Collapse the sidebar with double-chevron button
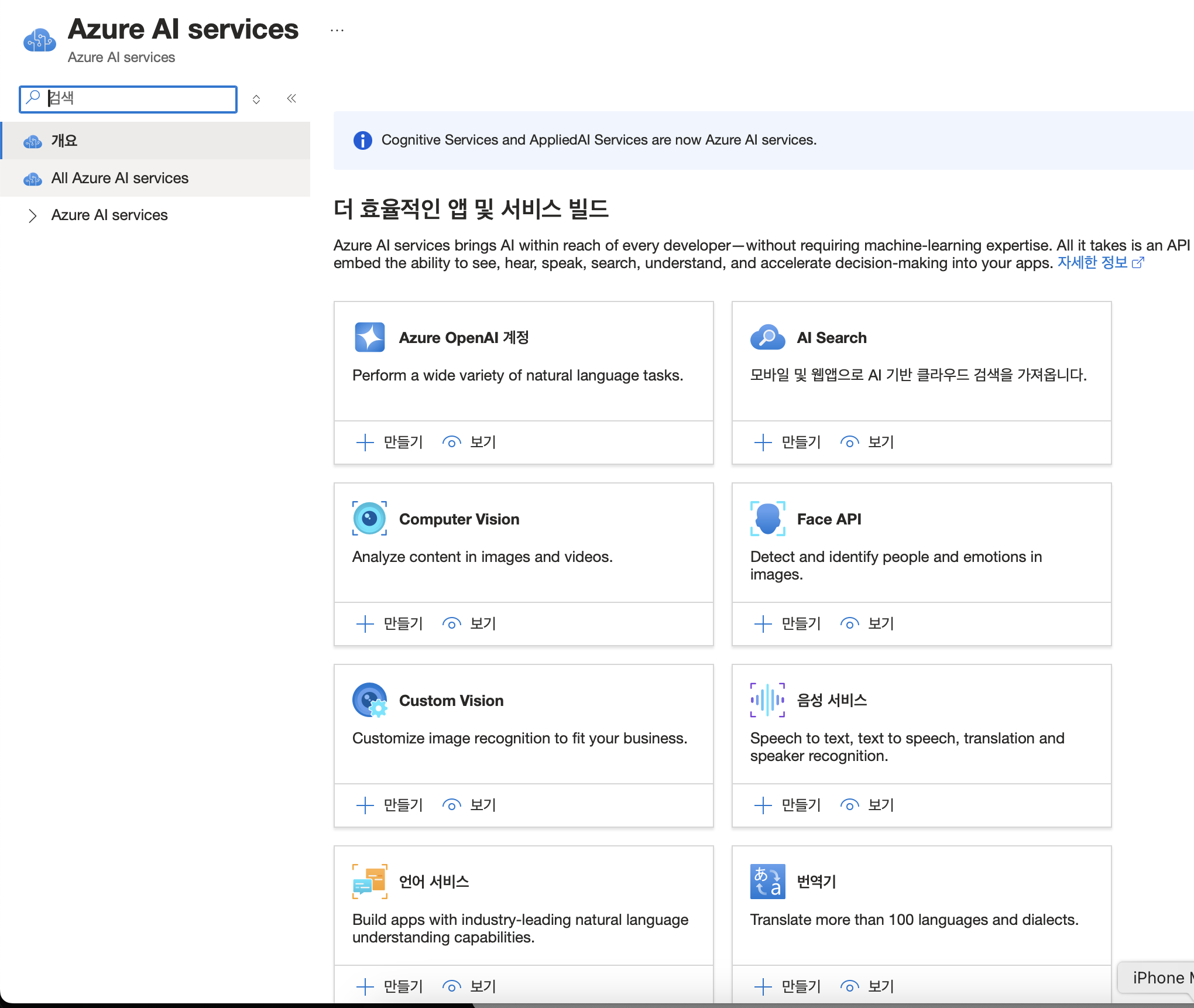Screen dimensions: 1194x1008 tap(291, 98)
